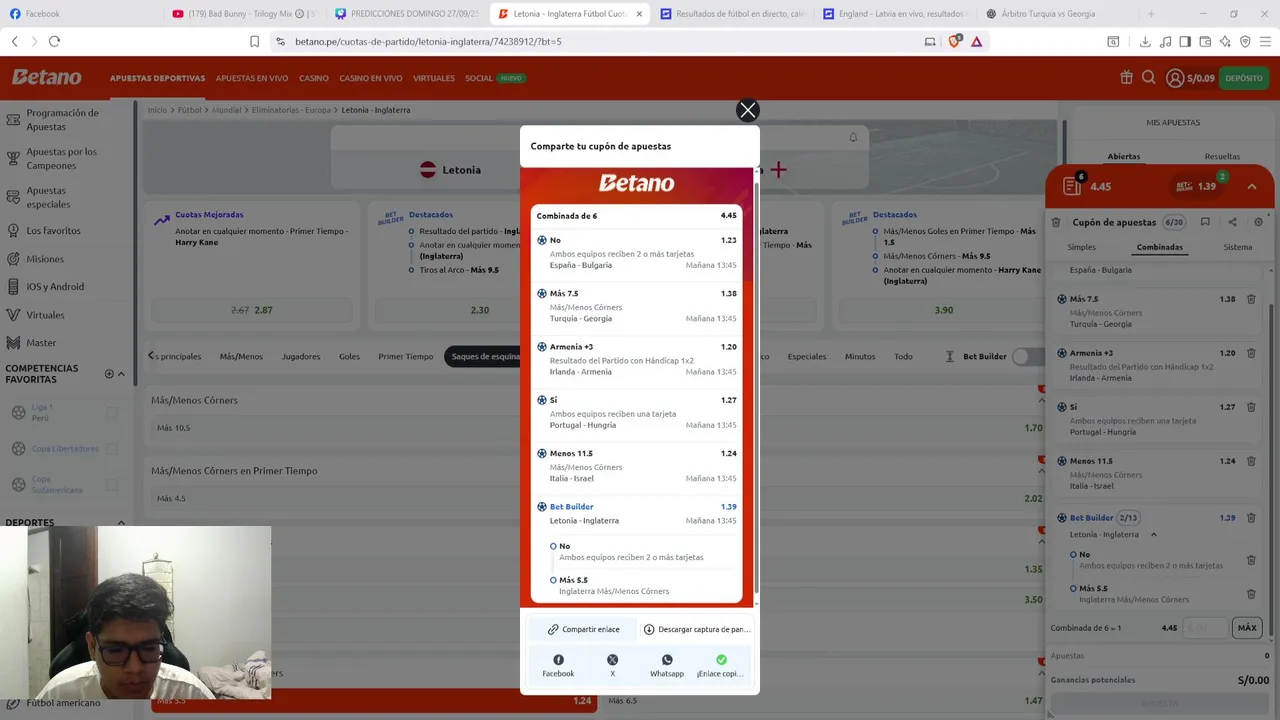Open bet slip settings gear
1280x720 pixels.
click(1258, 222)
